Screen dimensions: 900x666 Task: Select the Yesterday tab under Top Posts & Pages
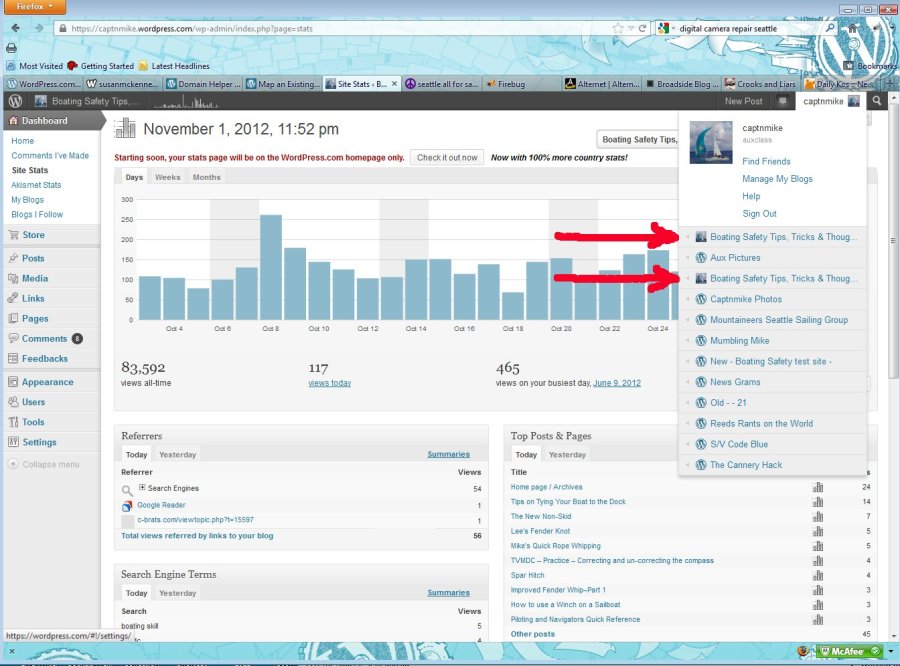coord(567,454)
